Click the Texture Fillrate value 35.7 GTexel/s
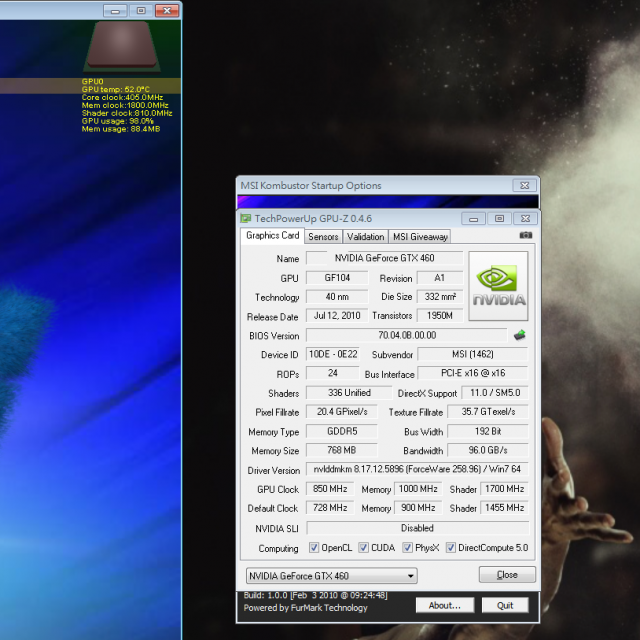Screen dimensions: 640x640 (x=488, y=411)
